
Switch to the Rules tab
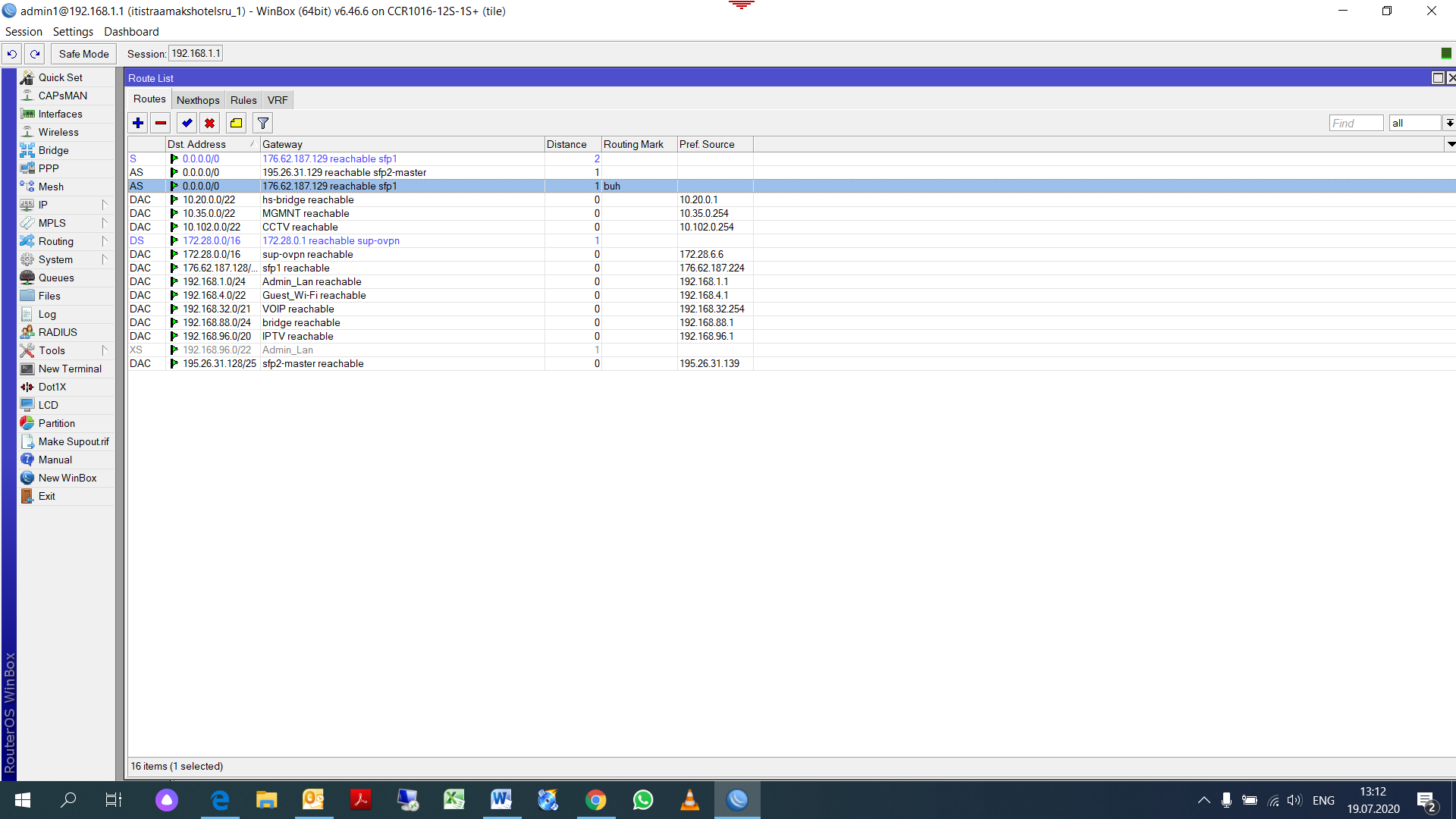point(243,100)
